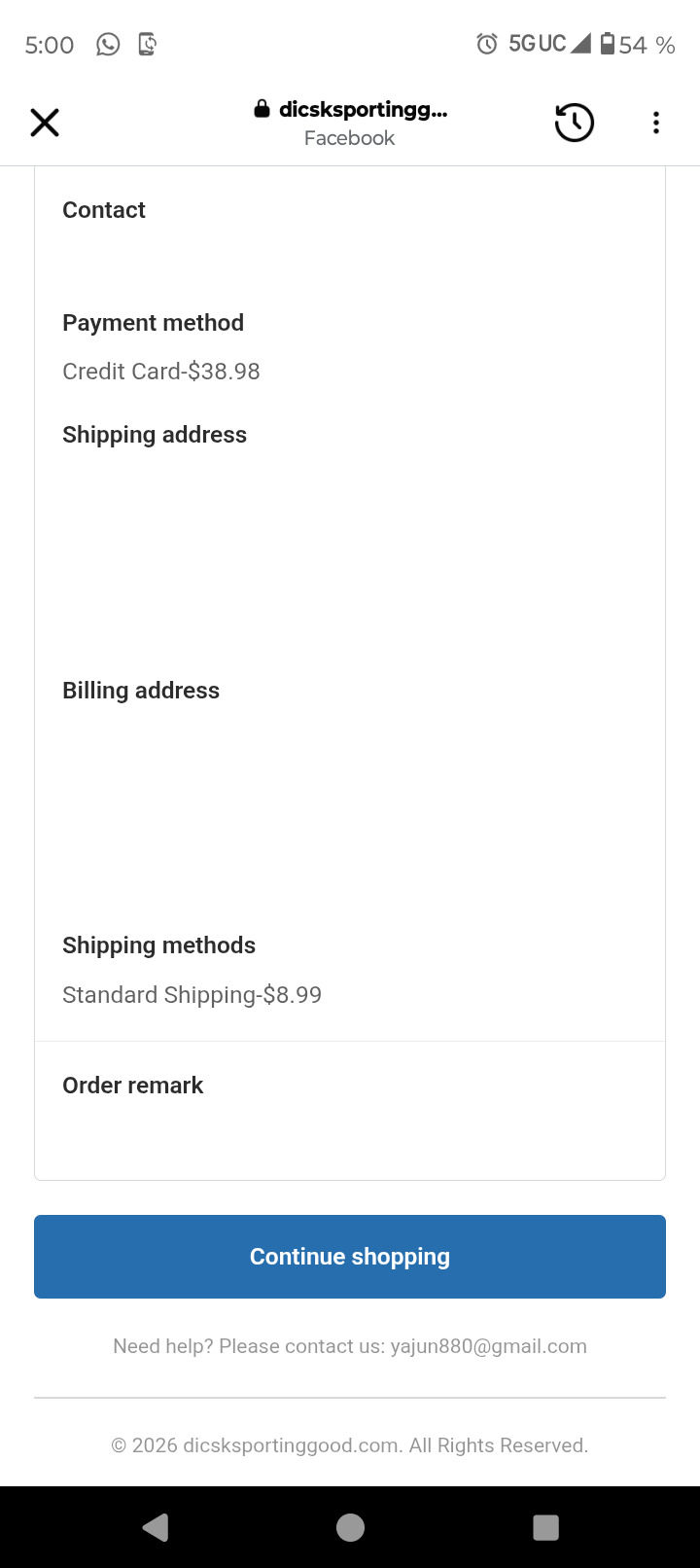Tap the Payment method heading
This screenshot has width=700, height=1568.
click(153, 323)
